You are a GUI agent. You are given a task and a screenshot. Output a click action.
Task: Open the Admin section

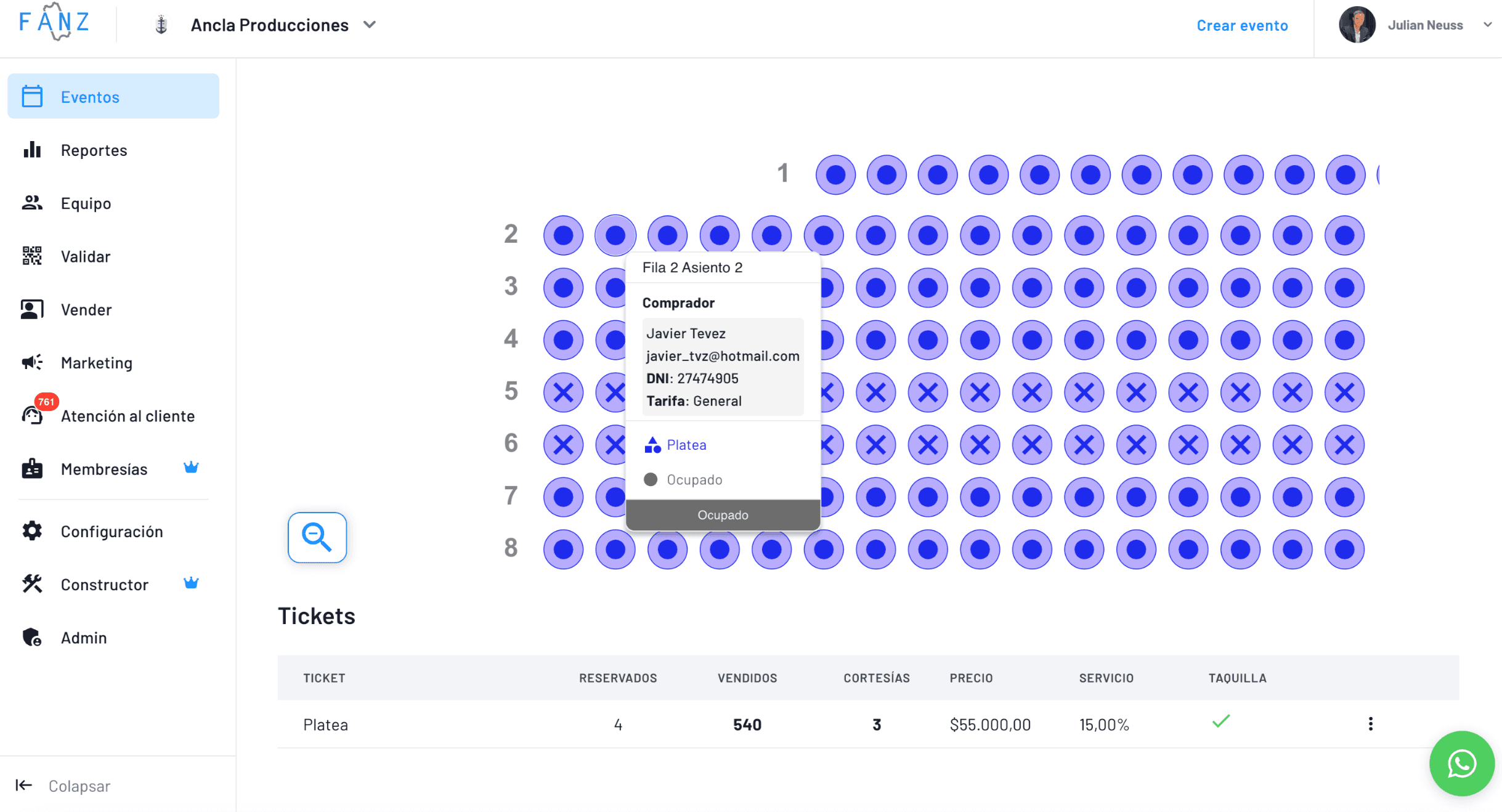click(84, 638)
